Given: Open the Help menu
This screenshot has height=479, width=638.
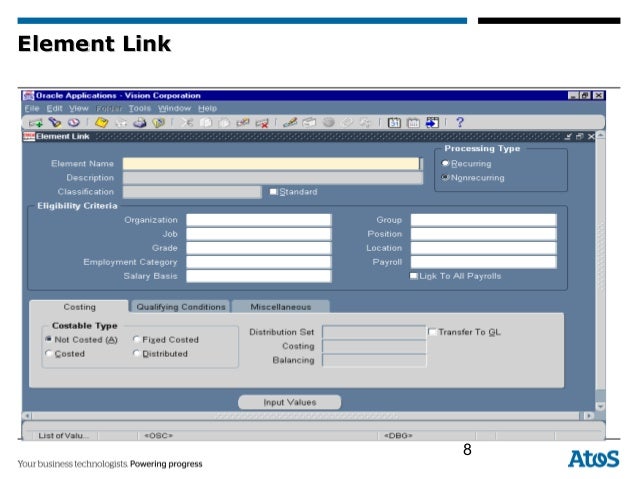Looking at the screenshot, I should (208, 109).
